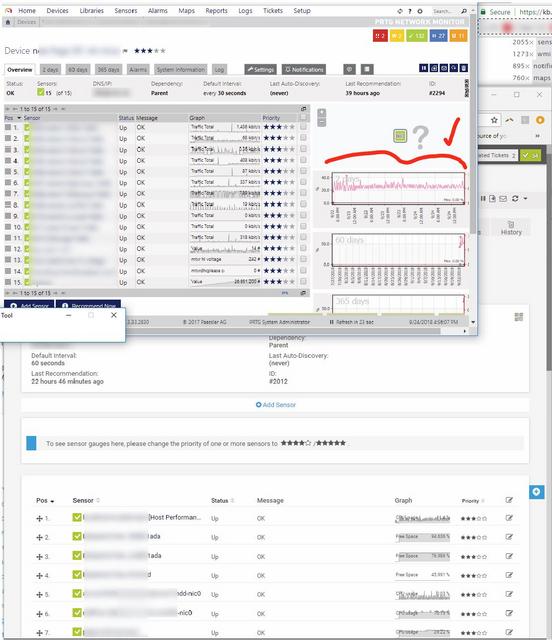Switch to the 2 days tab

click(50, 69)
